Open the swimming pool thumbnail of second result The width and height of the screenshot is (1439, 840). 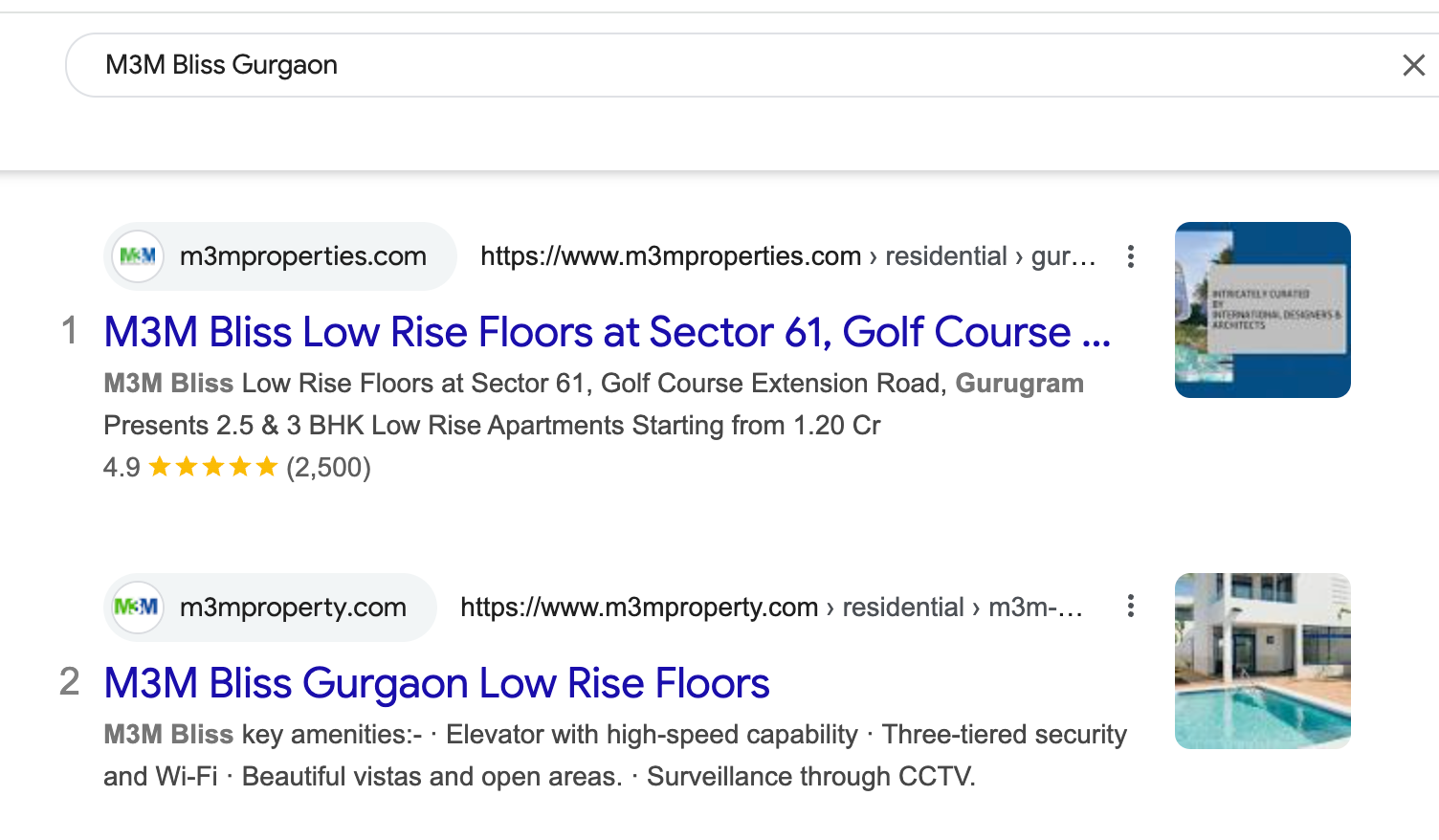tap(1263, 661)
